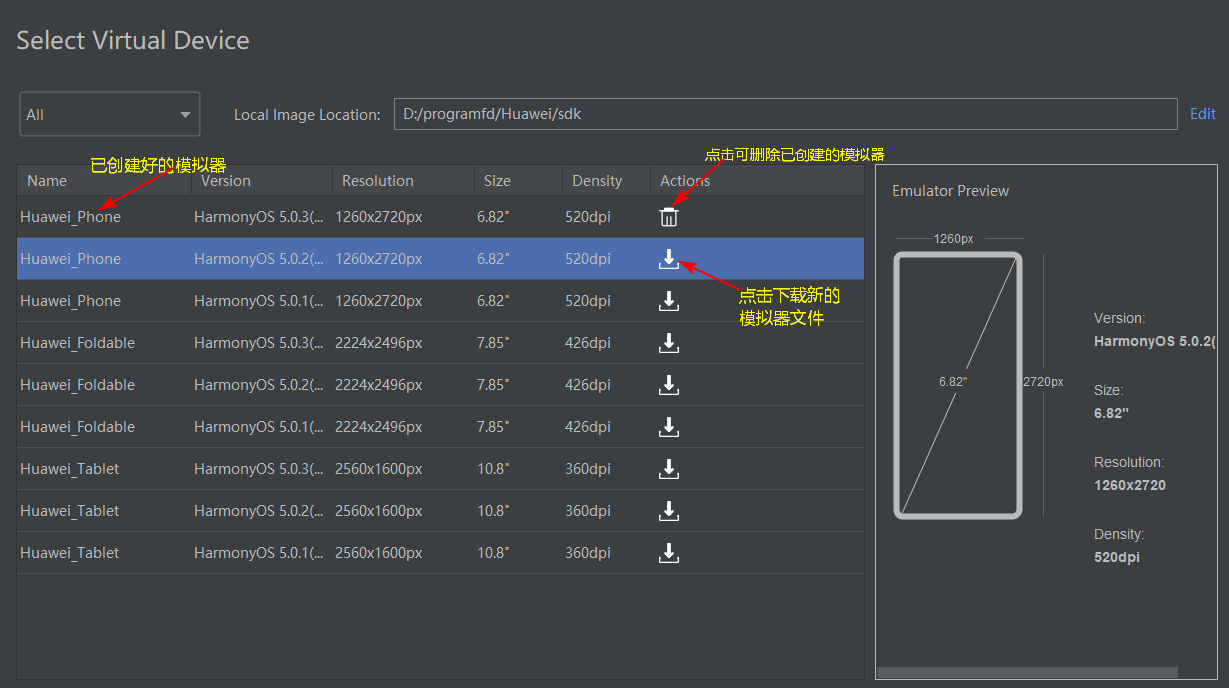
Task: Click 426dpi density in Foldable 5.0.1 row
Action: click(x=588, y=427)
